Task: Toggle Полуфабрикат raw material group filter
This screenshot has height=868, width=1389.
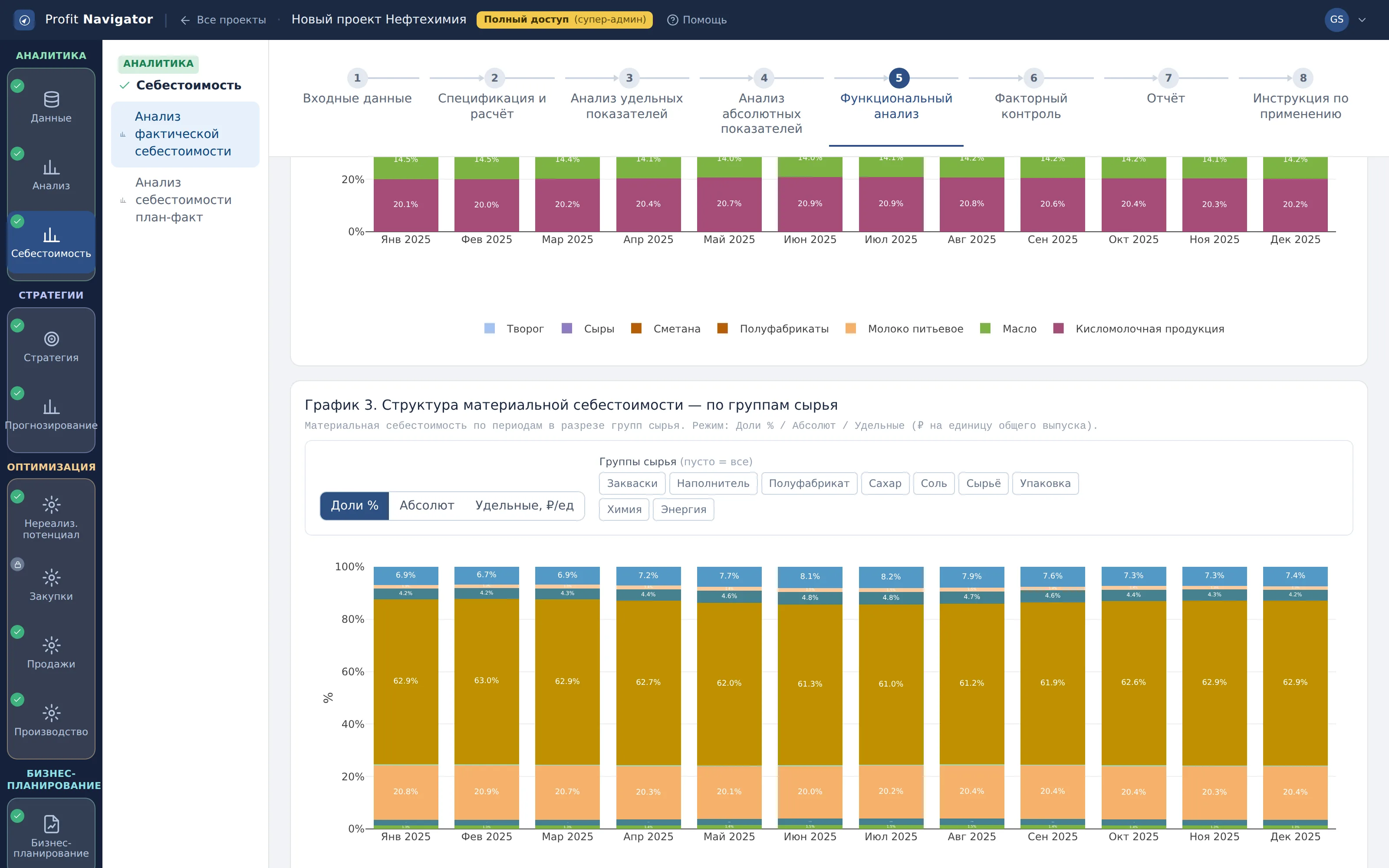Action: [809, 483]
